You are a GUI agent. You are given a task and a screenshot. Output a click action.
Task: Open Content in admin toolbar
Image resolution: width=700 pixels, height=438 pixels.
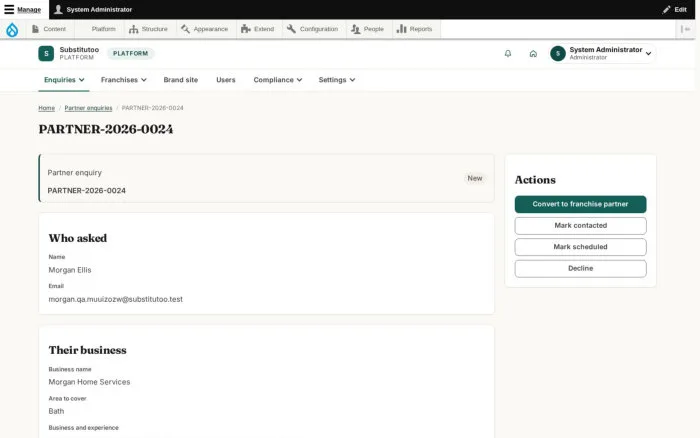[49, 29]
